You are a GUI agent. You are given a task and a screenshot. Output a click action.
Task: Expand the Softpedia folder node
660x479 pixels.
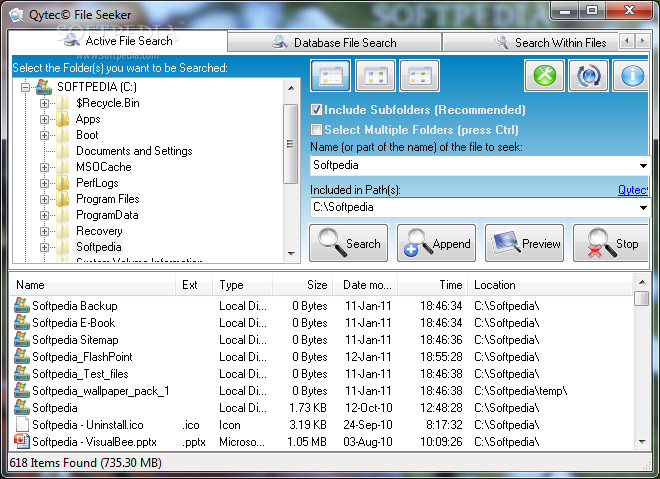point(44,247)
